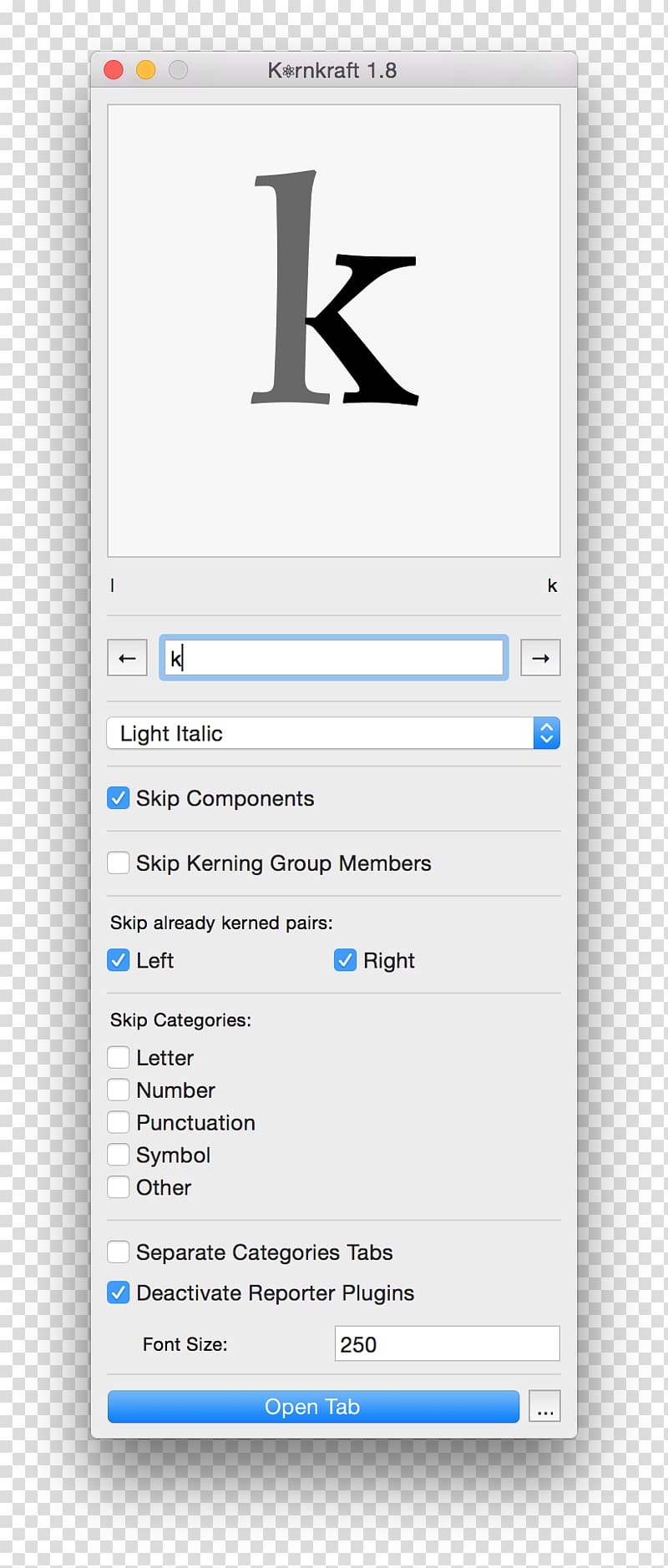The image size is (668, 1568).
Task: Uncheck Deactivate Reporter Plugins
Action: tap(119, 1292)
